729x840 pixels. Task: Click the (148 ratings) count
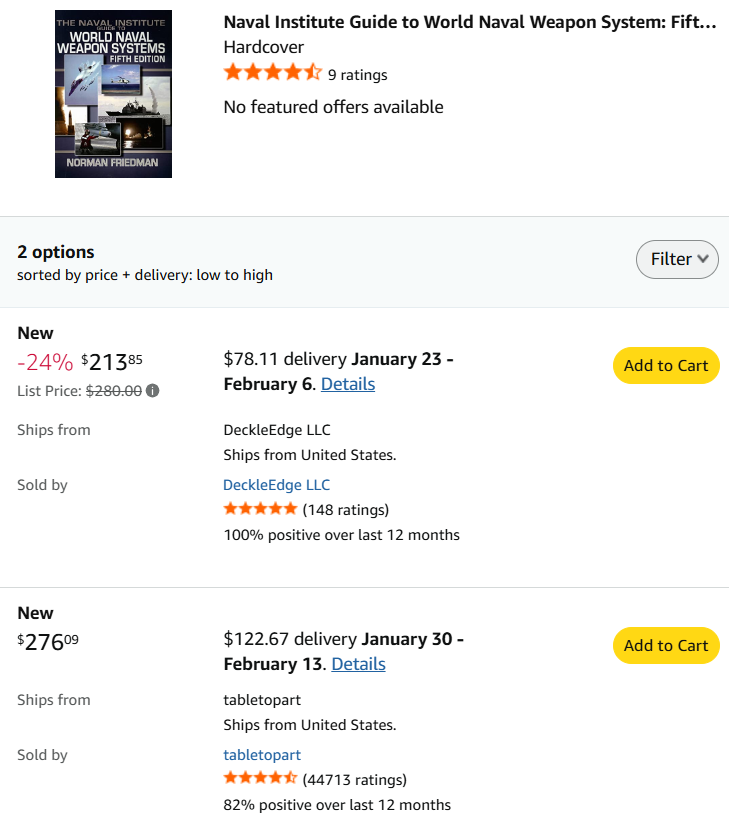346,510
